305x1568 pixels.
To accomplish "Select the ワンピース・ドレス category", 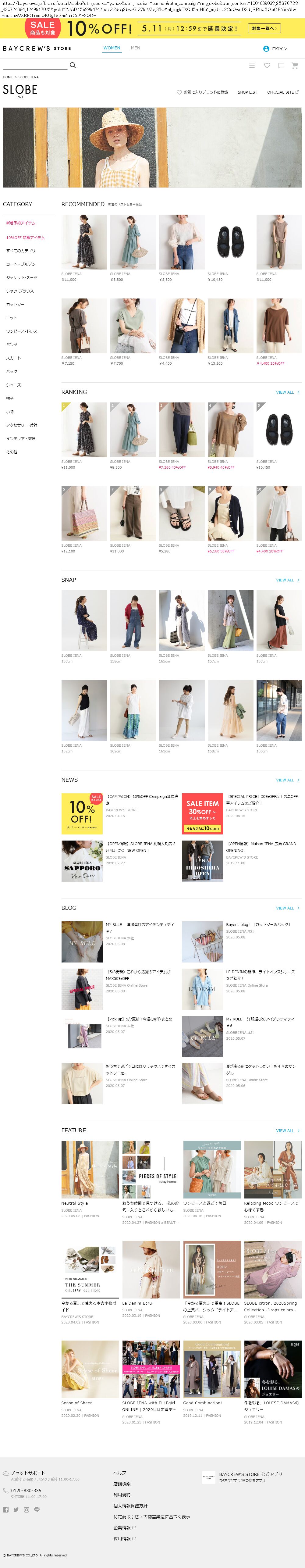I will click(22, 331).
